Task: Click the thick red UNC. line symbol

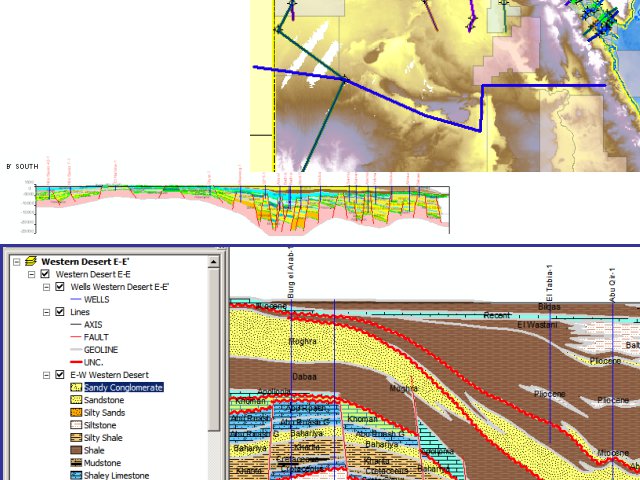Action: click(x=76, y=362)
